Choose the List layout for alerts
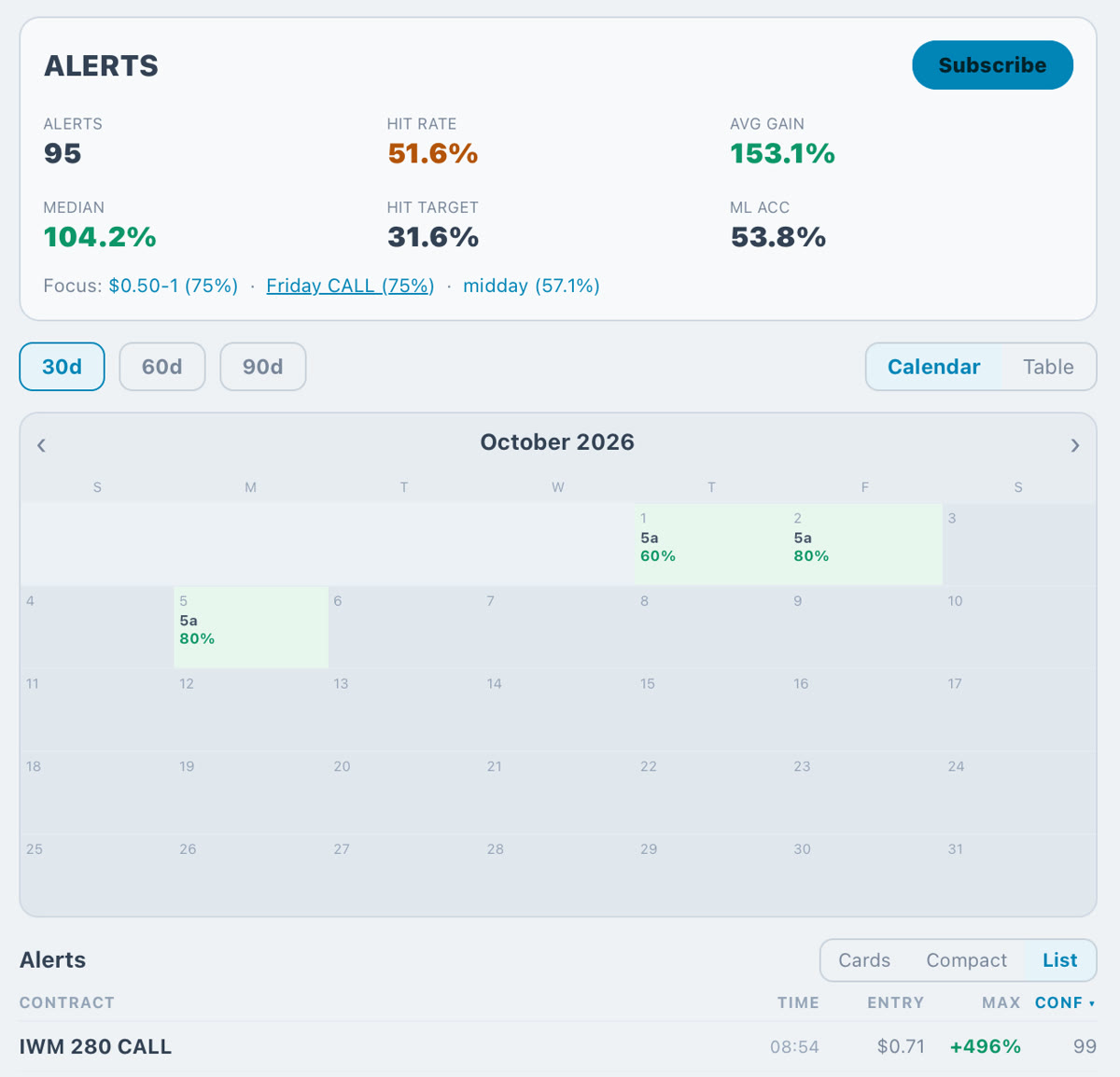This screenshot has height=1077, width=1120. coord(1060,960)
